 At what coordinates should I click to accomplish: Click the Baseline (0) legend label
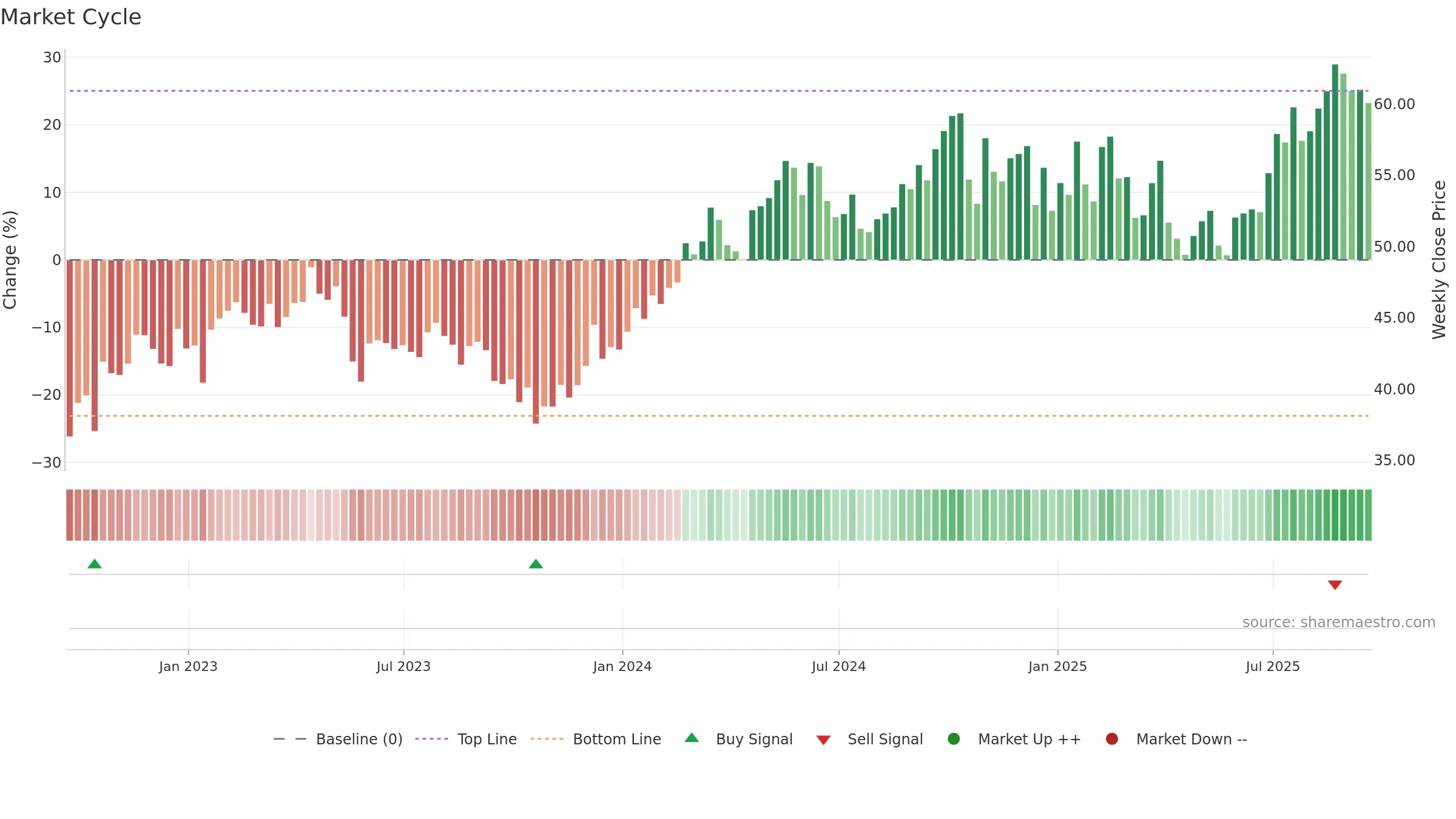(x=359, y=739)
